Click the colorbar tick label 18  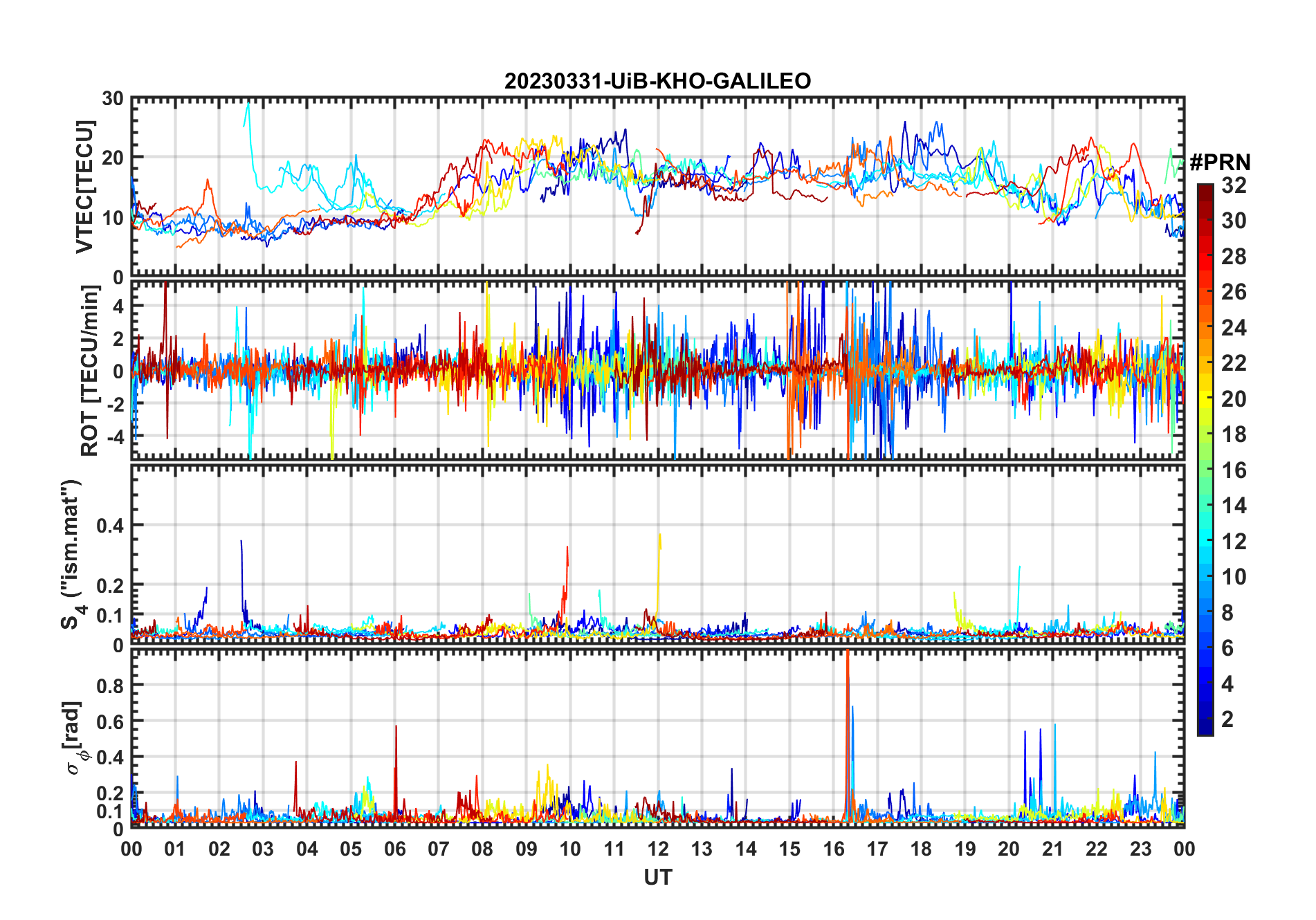[x=1234, y=434]
